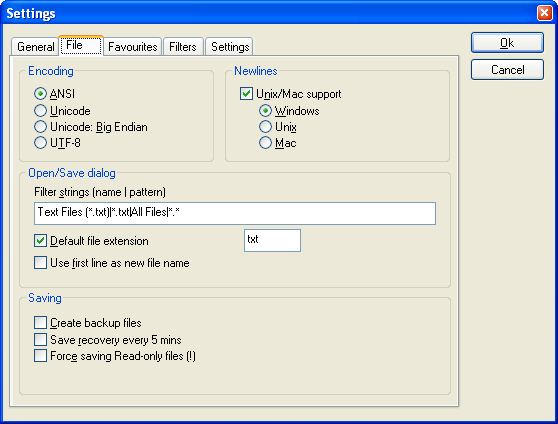Open the Filters tab
Viewport: 558px width, 424px height.
click(x=183, y=47)
